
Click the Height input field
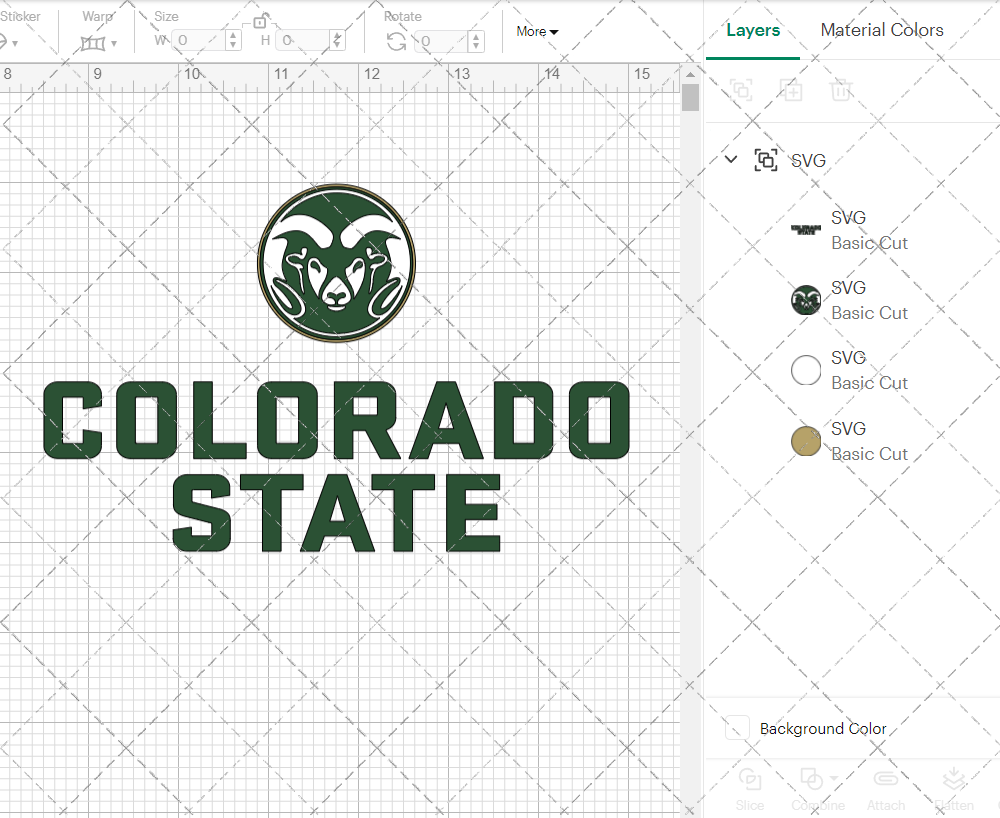coord(304,41)
